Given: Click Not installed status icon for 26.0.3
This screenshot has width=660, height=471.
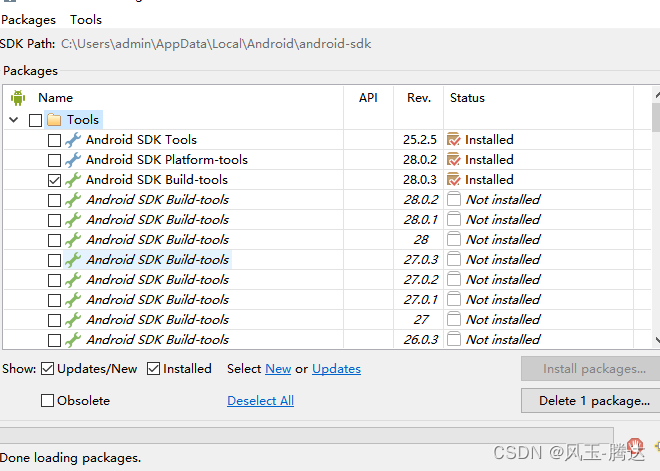Looking at the screenshot, I should coord(453,339).
